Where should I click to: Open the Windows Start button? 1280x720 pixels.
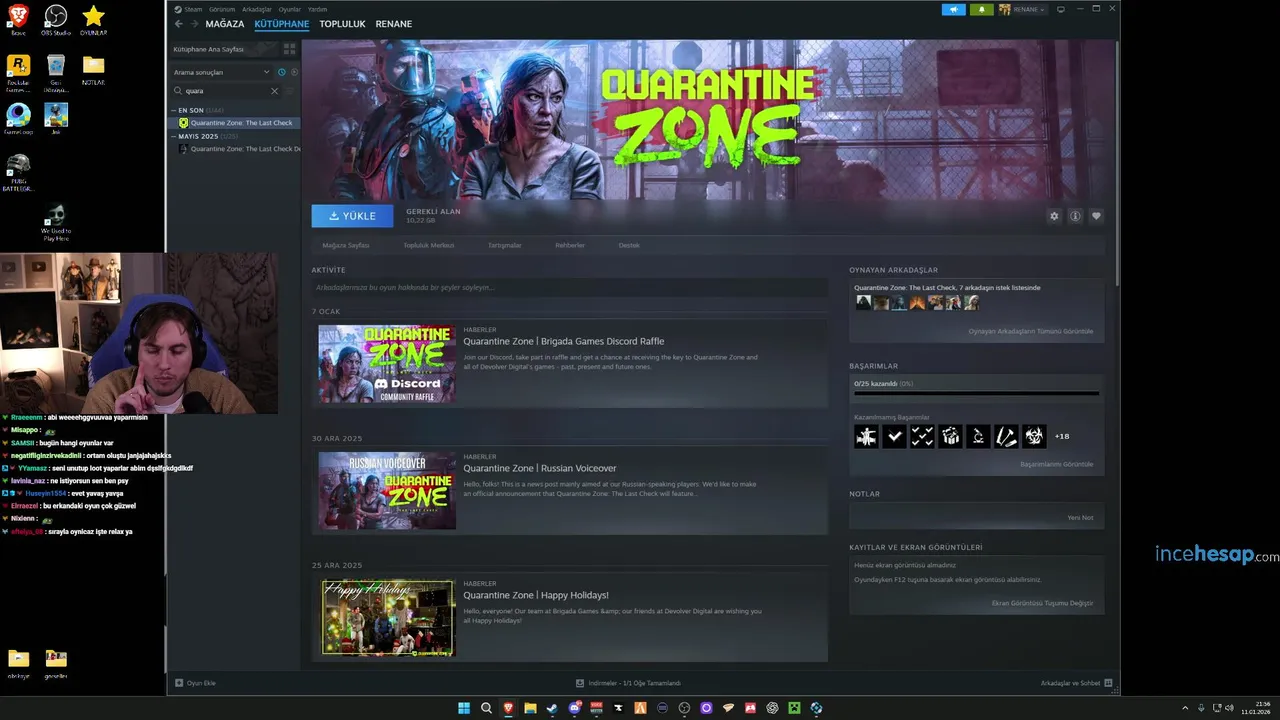coord(464,708)
